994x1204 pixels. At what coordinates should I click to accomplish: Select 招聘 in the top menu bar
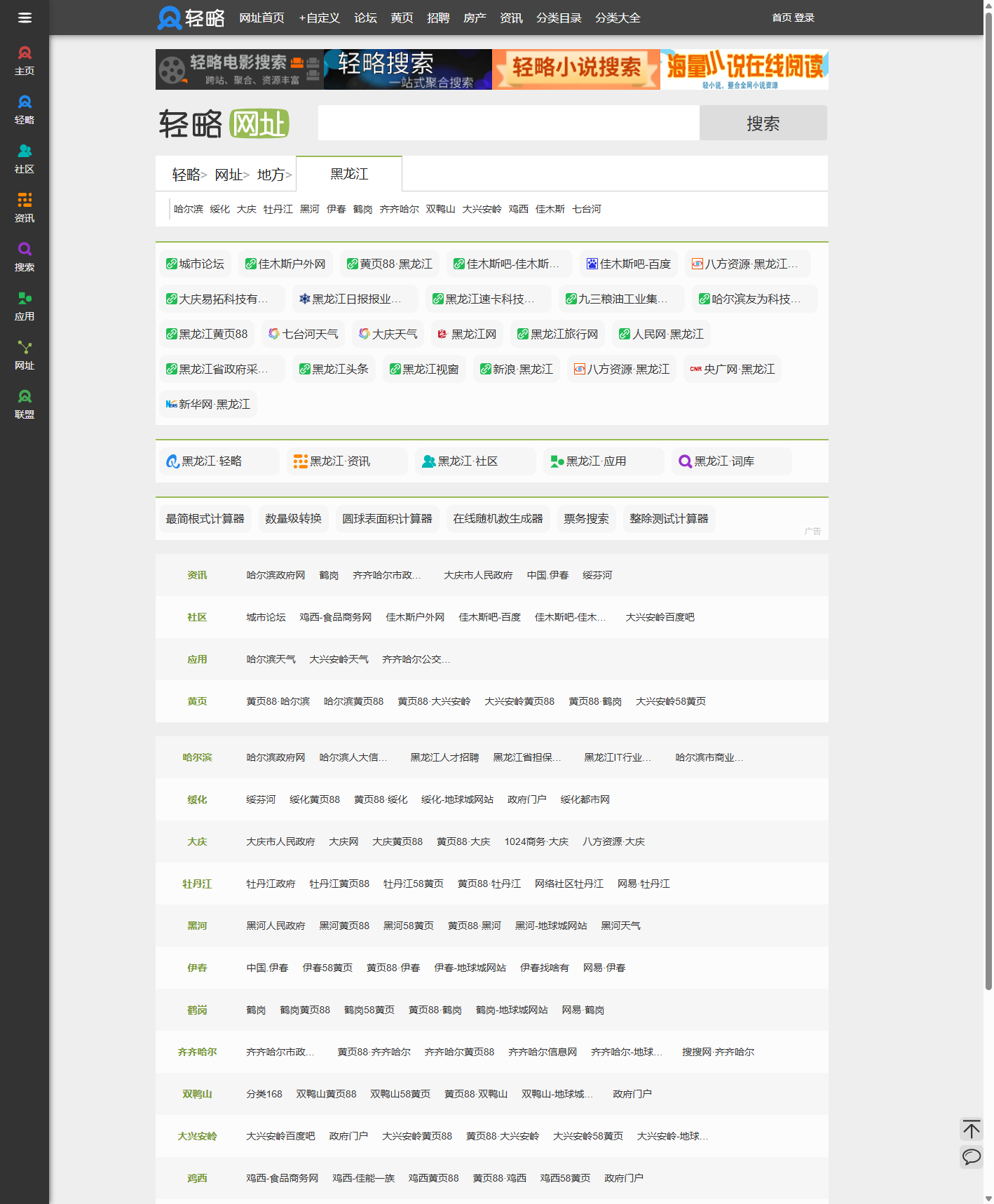point(438,18)
